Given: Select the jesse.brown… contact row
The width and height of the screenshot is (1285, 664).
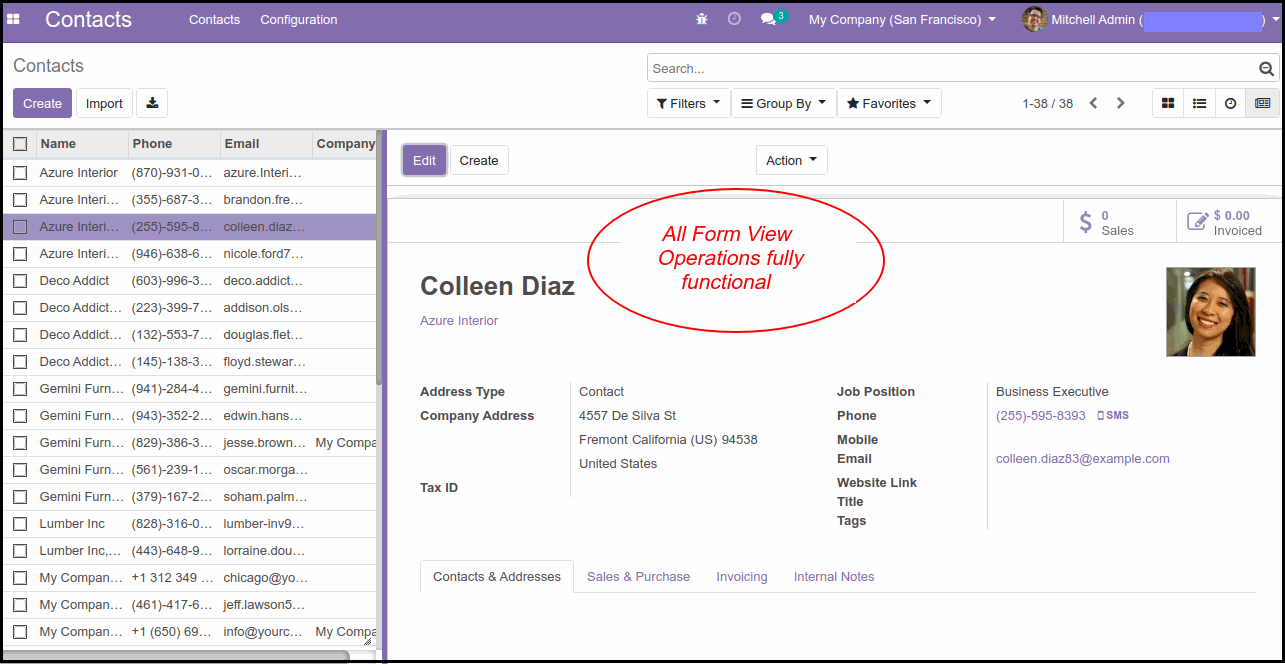Looking at the screenshot, I should [x=190, y=443].
